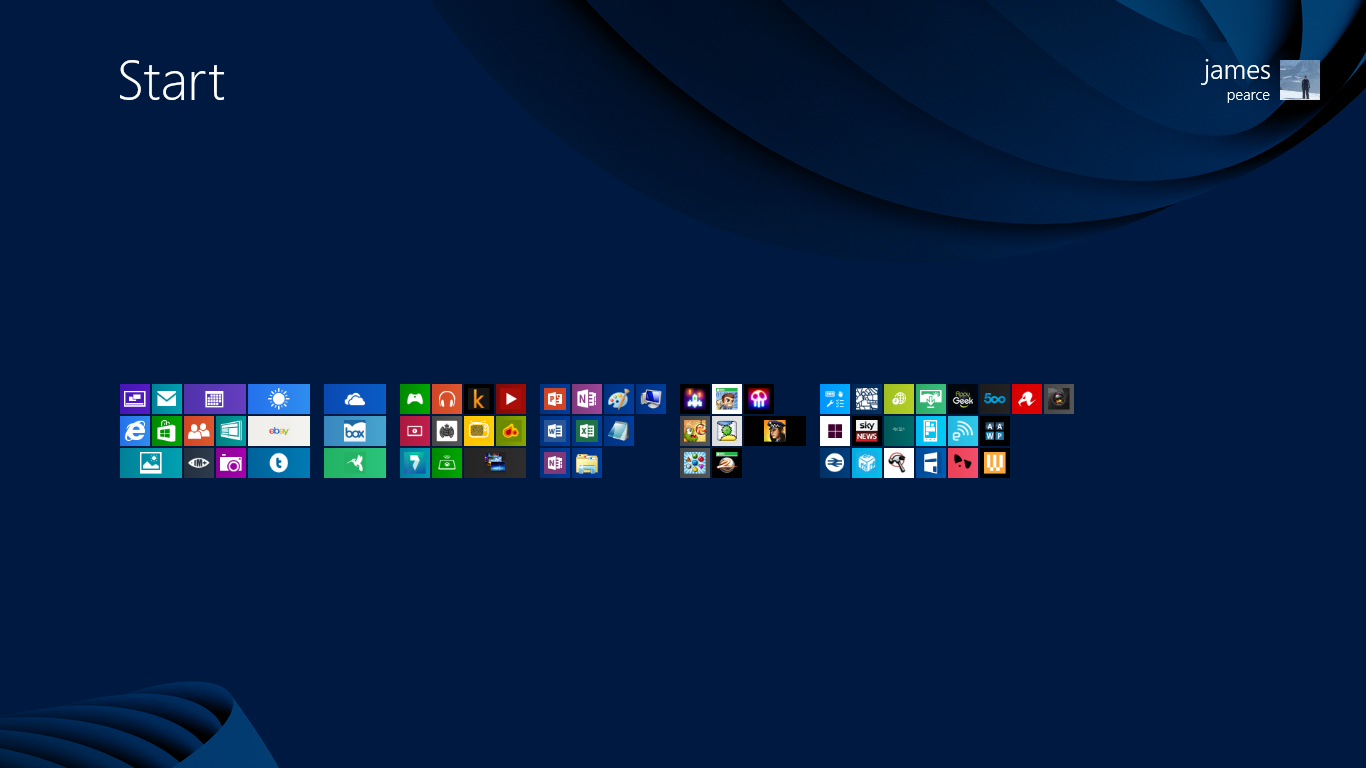Open the red Adobe Reader tile

[1027, 399]
